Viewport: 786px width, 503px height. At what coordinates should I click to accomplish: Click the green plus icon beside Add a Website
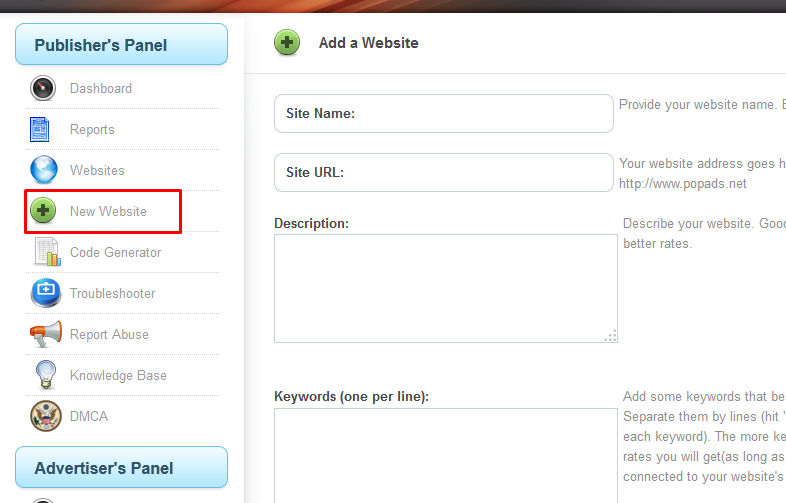click(287, 43)
